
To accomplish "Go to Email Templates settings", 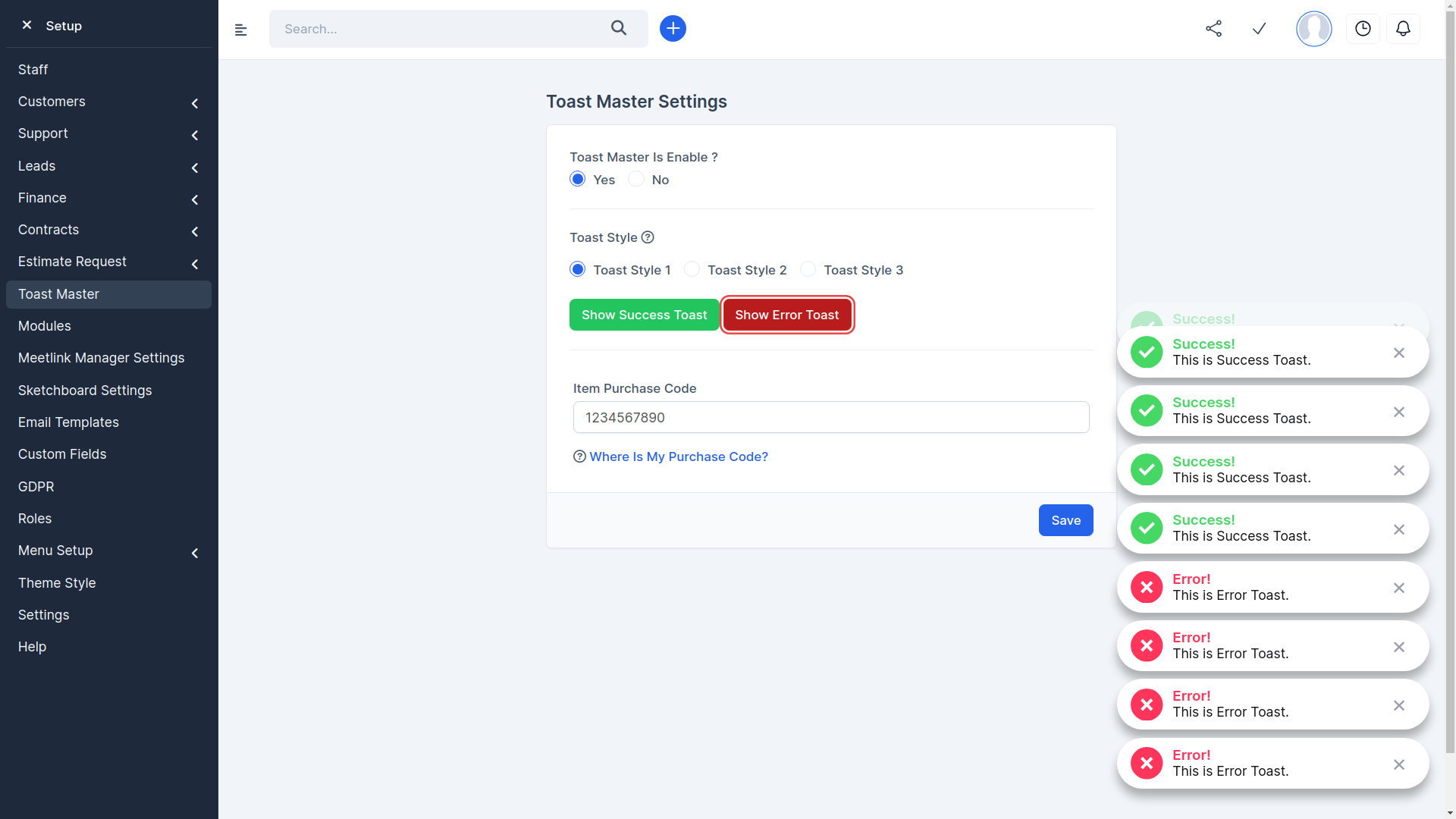I will (x=68, y=422).
